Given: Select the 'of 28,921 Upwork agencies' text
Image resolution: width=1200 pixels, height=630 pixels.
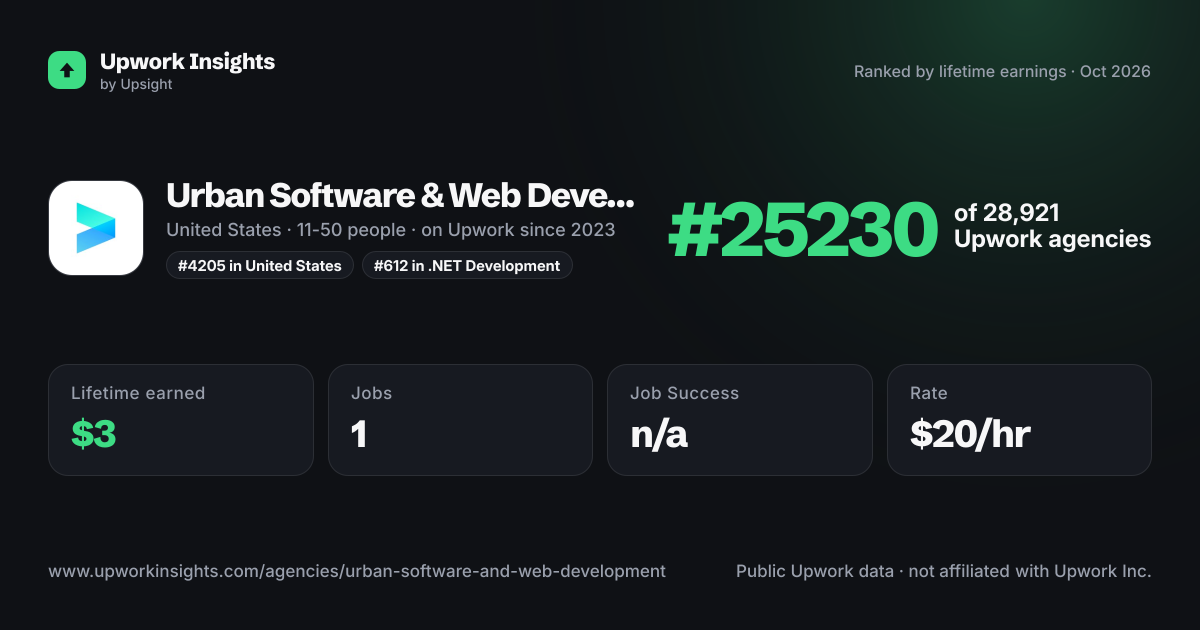Looking at the screenshot, I should pyautogui.click(x=1052, y=226).
